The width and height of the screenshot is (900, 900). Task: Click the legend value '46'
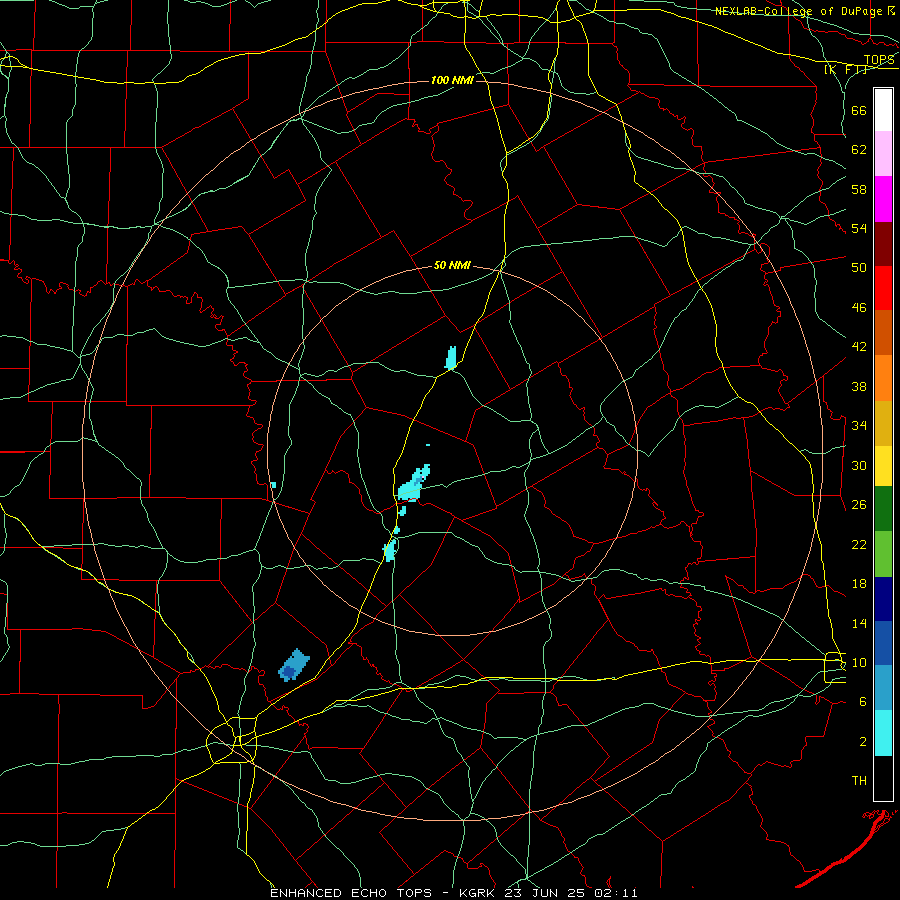(859, 308)
